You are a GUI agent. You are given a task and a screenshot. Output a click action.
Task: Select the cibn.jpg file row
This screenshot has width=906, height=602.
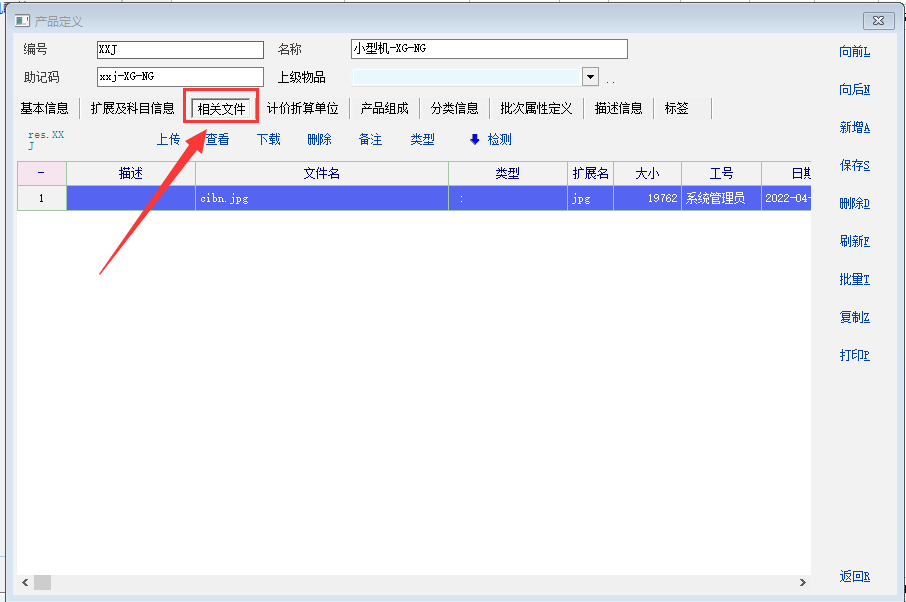tap(321, 198)
